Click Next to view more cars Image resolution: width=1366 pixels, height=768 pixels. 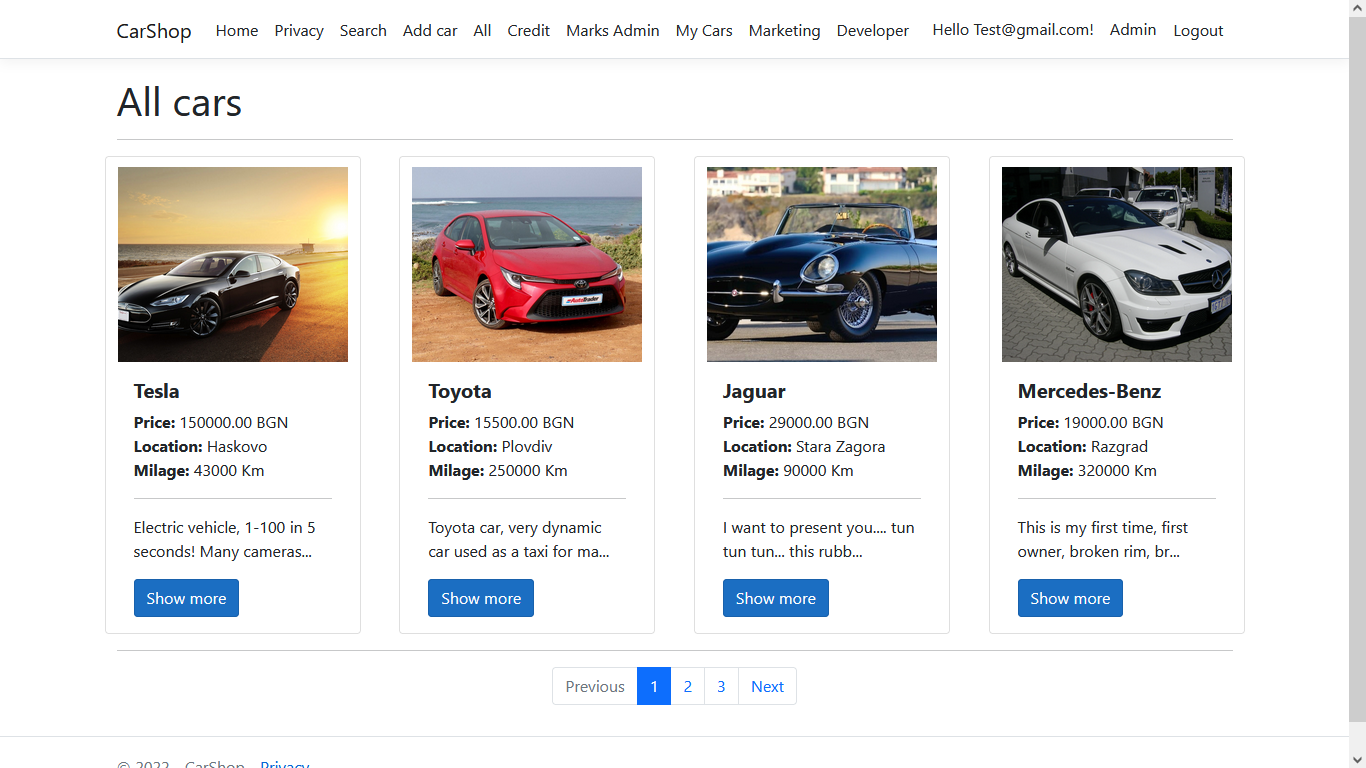[766, 686]
